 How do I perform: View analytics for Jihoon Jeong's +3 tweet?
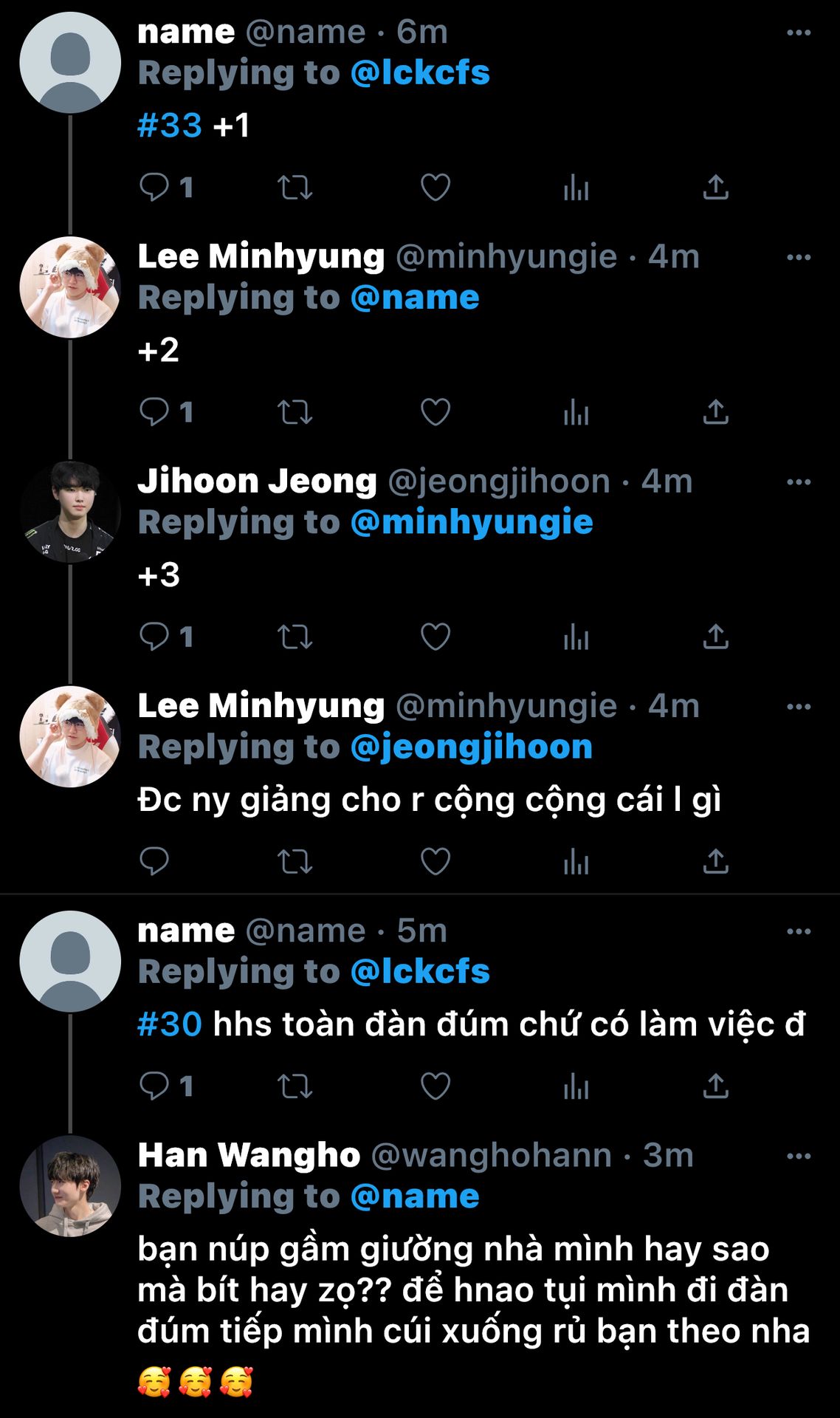[x=576, y=637]
